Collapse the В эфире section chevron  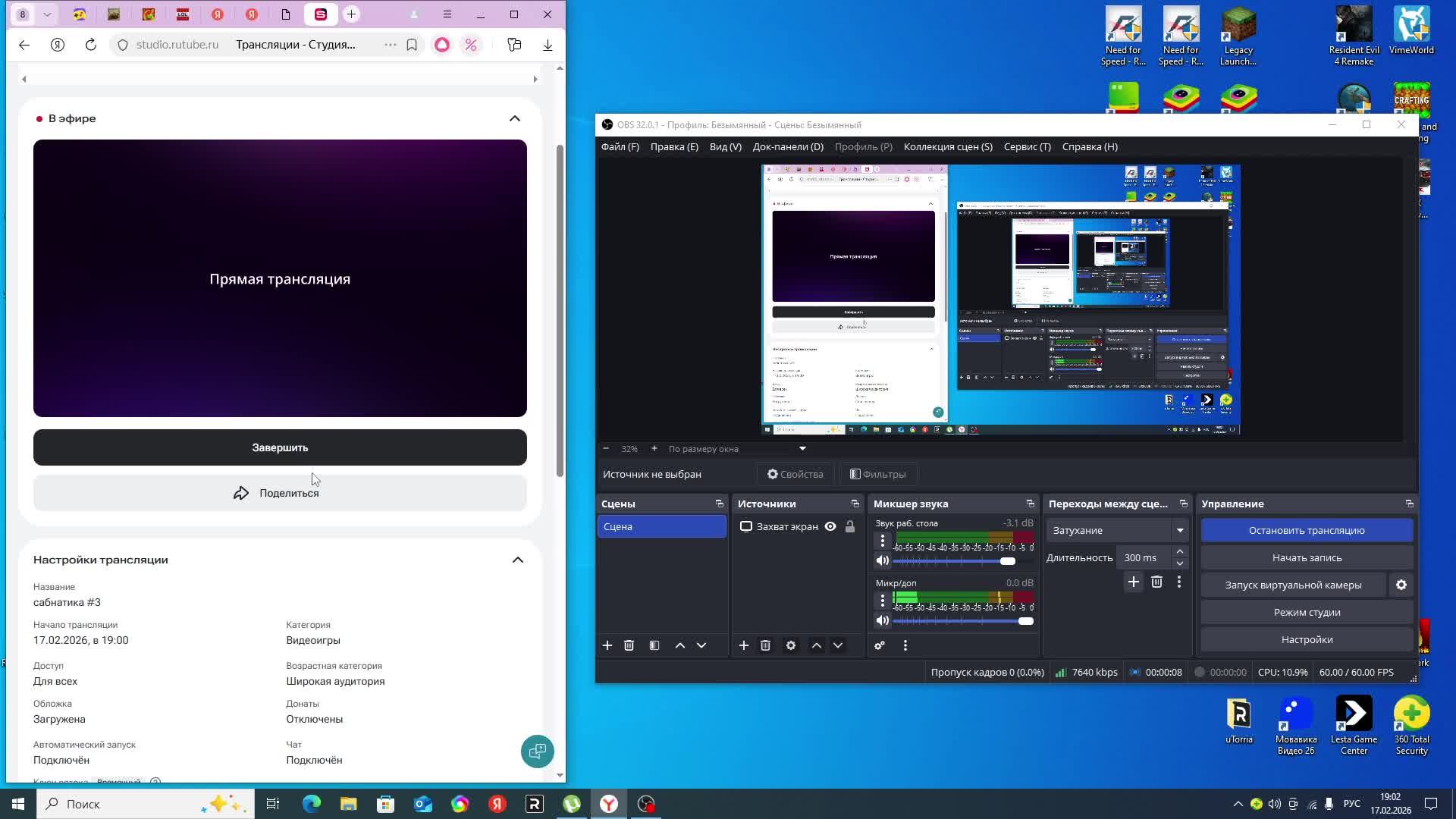515,118
